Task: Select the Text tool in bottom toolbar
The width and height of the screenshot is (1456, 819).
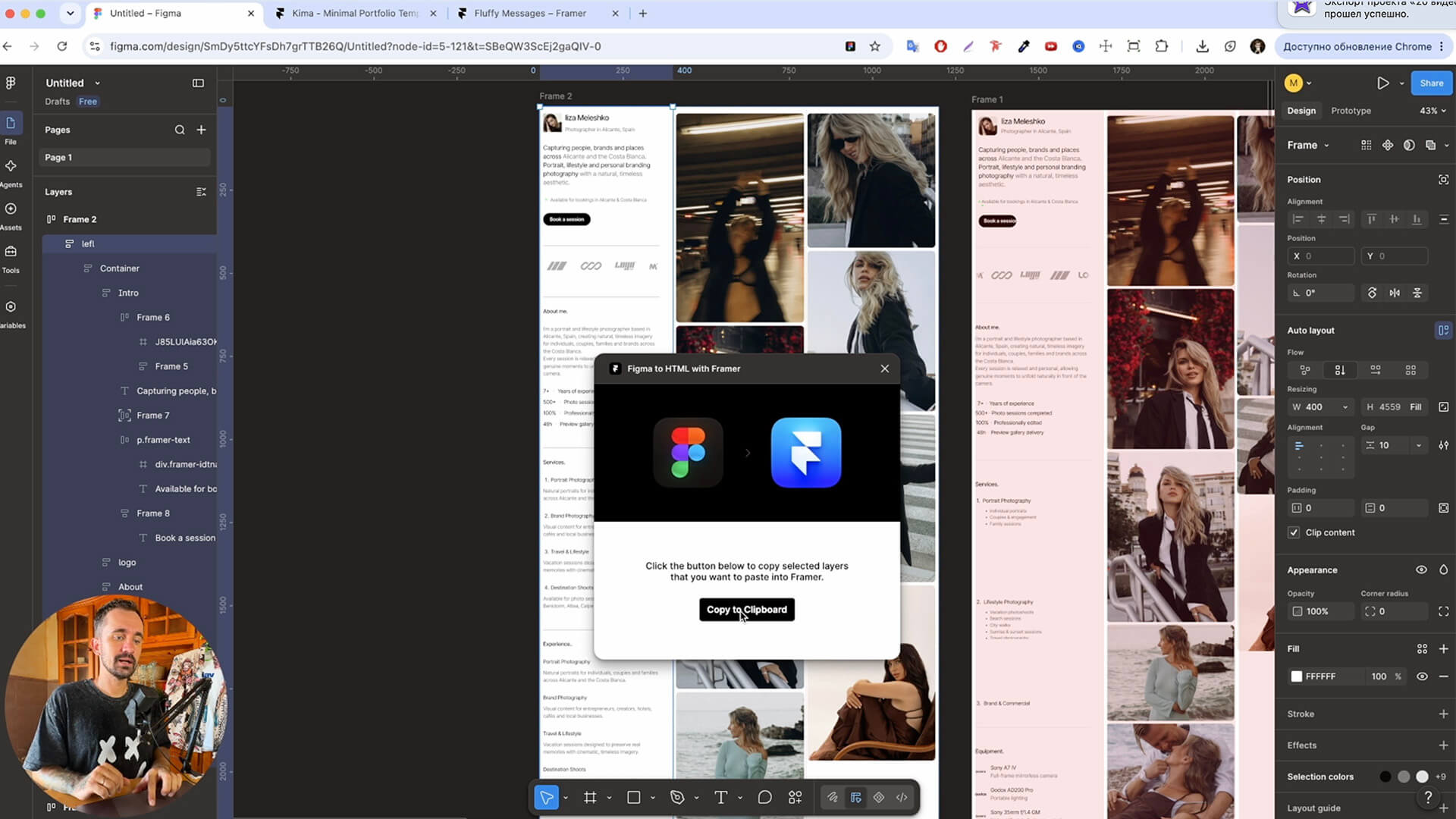Action: click(720, 797)
